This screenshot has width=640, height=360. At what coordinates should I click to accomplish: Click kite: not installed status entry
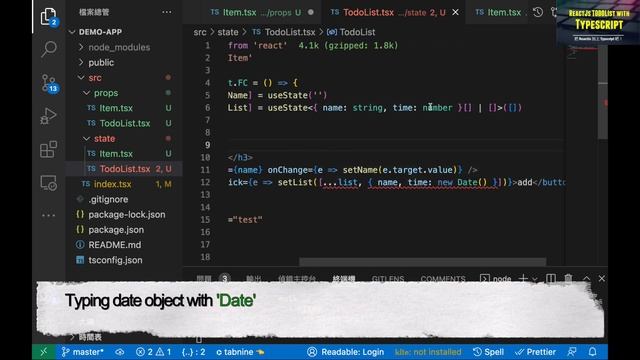click(x=428, y=352)
